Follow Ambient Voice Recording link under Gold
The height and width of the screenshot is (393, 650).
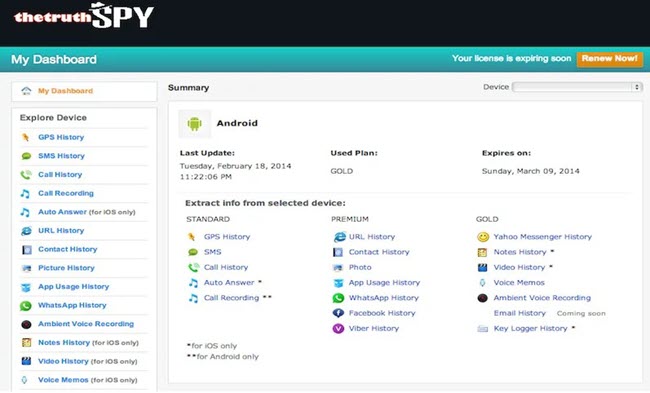pyautogui.click(x=542, y=298)
